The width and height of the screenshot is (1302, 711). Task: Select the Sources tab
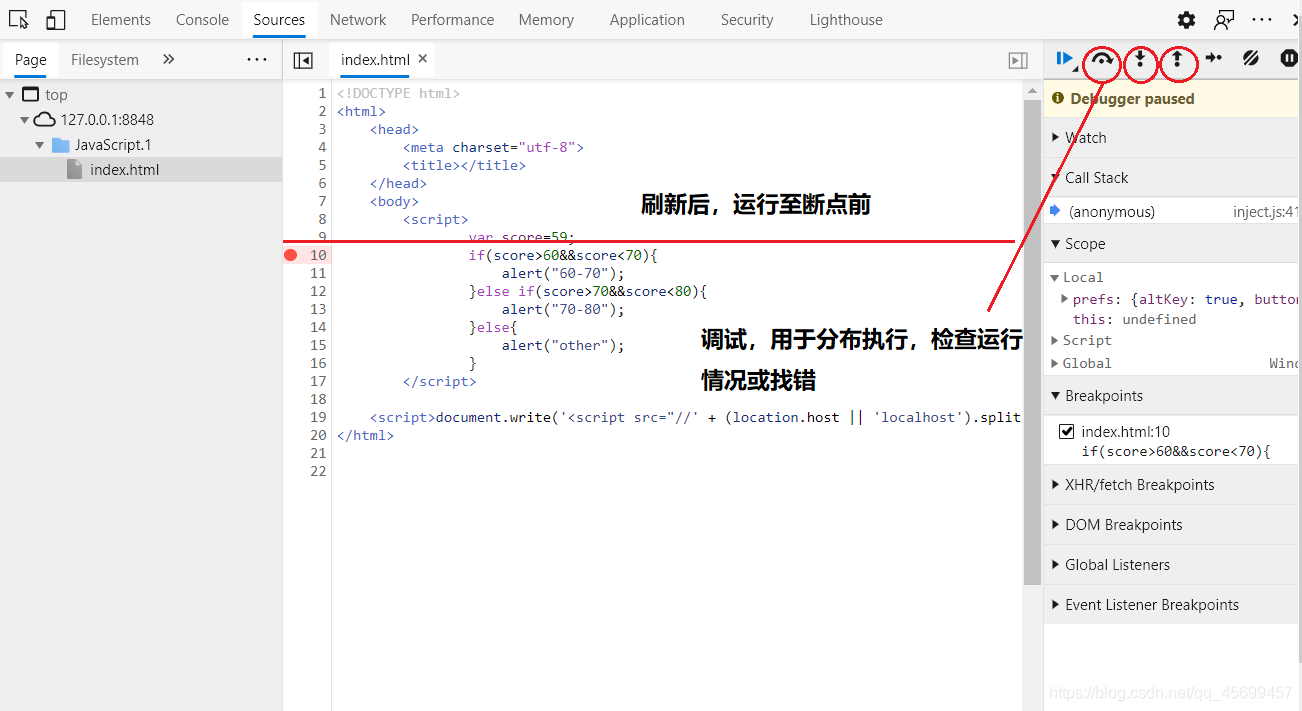point(279,20)
